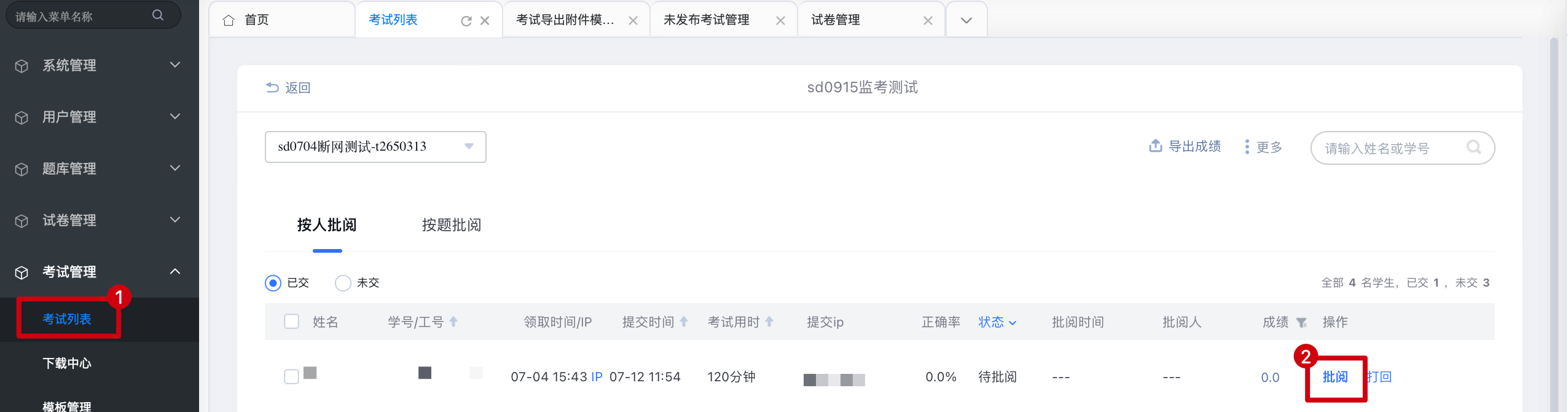Click the IP link beside 领取时间
The height and width of the screenshot is (412, 1568).
tap(597, 377)
